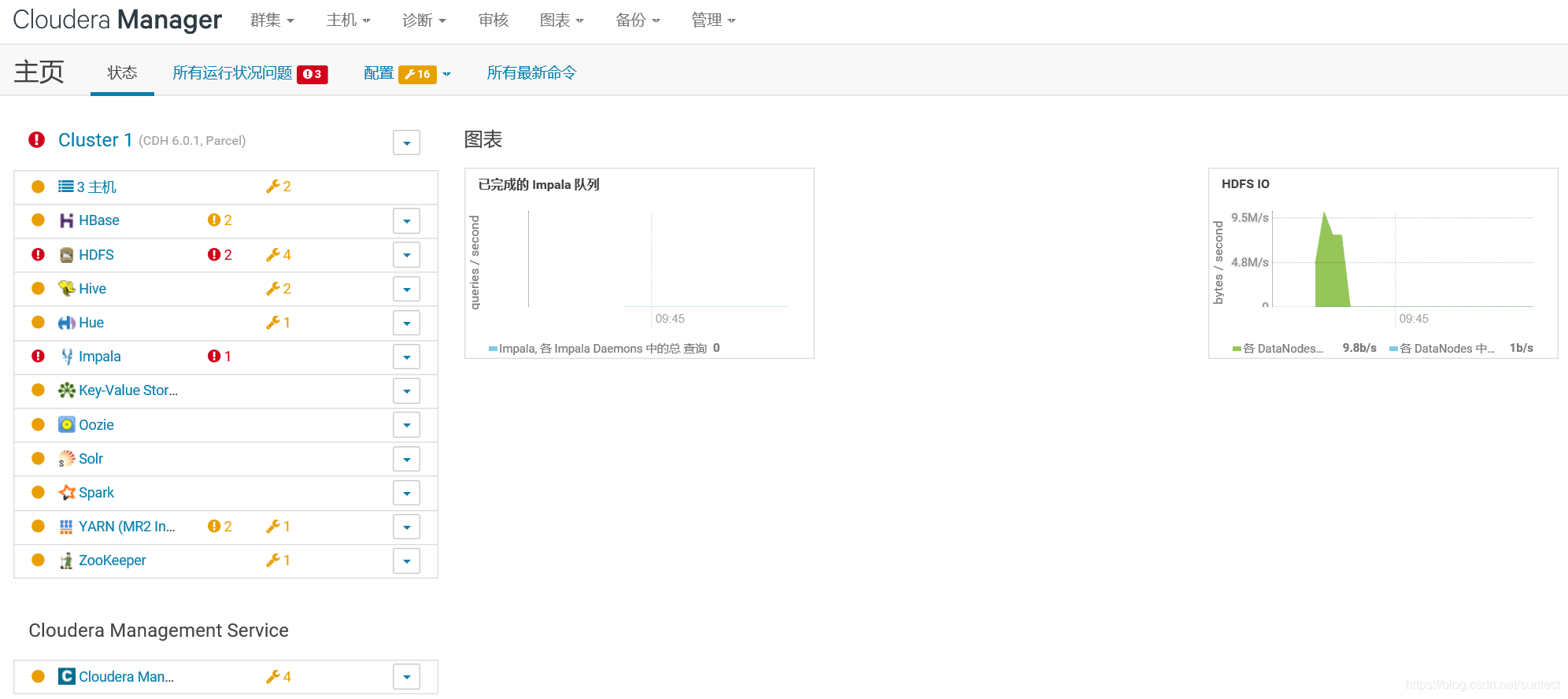This screenshot has width=1568, height=699.
Task: Open the 诊断 menu
Action: tap(424, 20)
